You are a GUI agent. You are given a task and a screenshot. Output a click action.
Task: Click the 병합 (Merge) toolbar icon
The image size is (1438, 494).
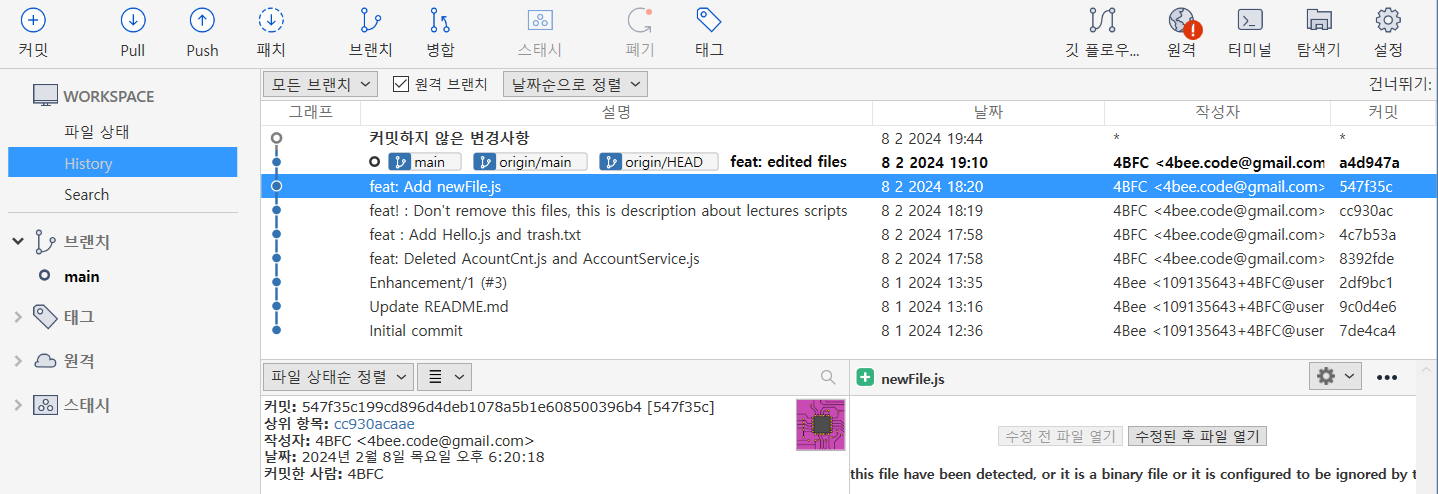pos(440,20)
